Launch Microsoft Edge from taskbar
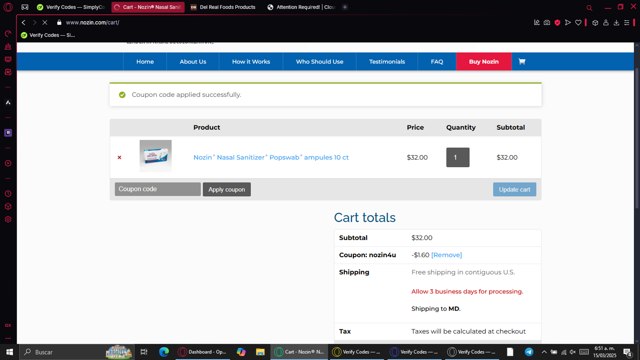Viewport: 640px width, 360px height. tap(164, 352)
